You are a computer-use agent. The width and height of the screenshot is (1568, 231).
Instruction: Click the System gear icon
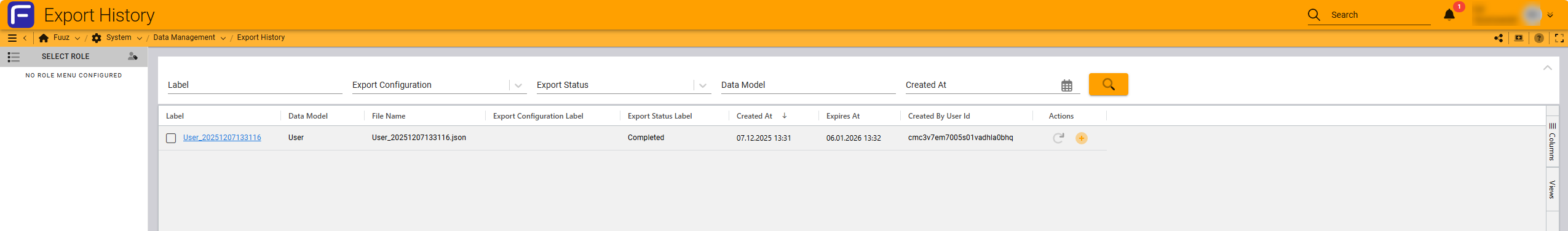[97, 38]
